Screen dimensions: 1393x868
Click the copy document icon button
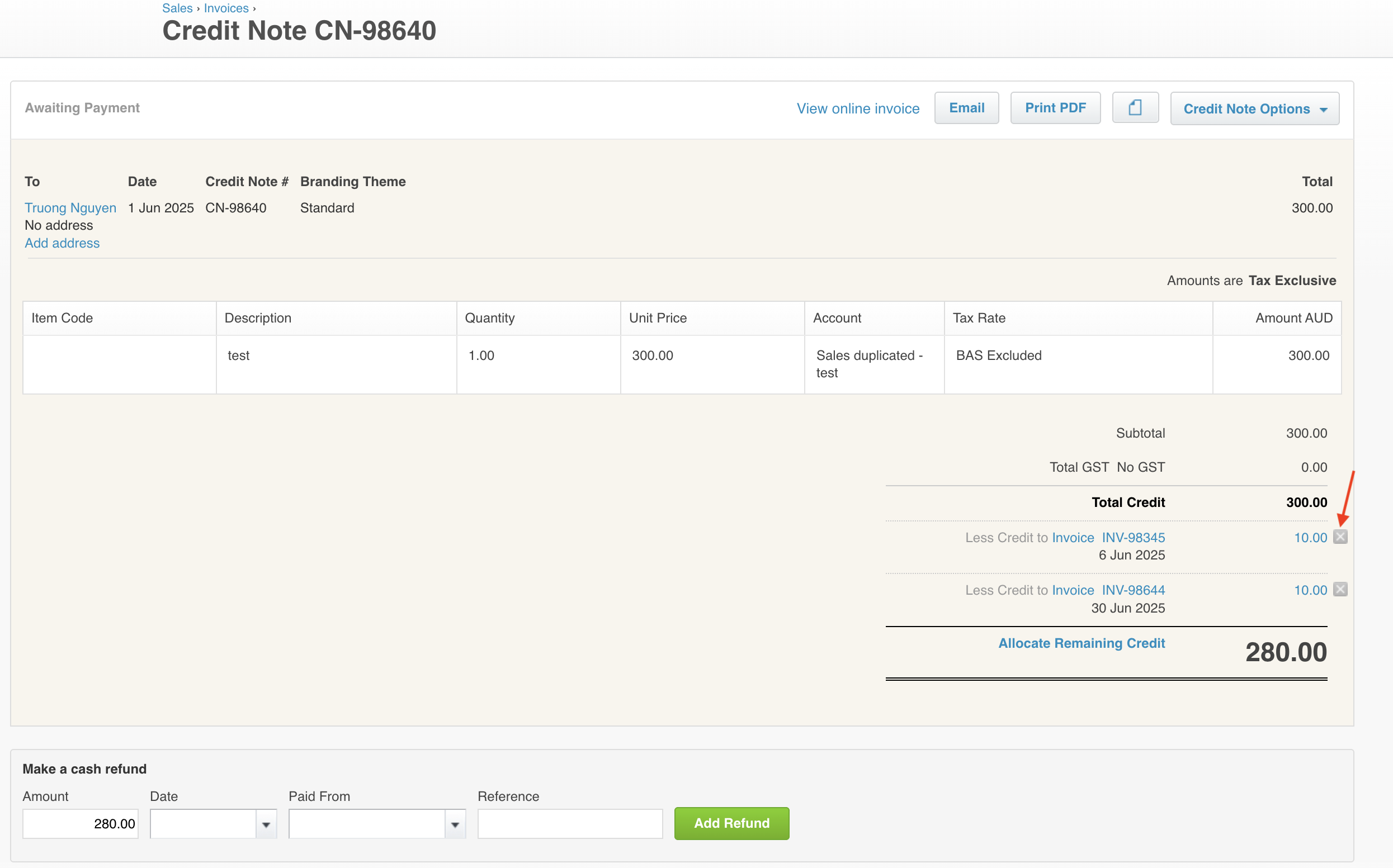[1135, 108]
